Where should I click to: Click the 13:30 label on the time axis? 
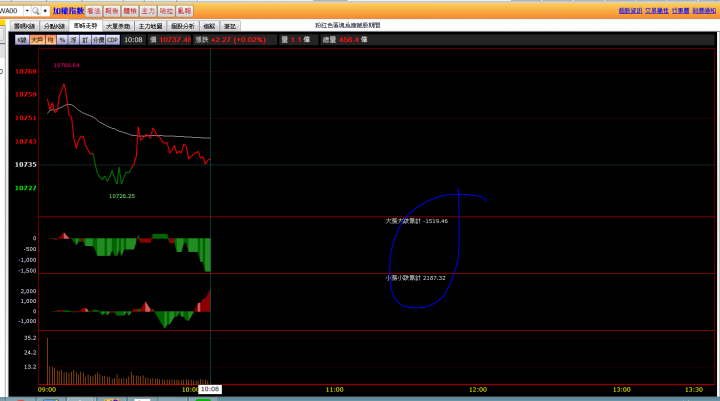click(693, 390)
